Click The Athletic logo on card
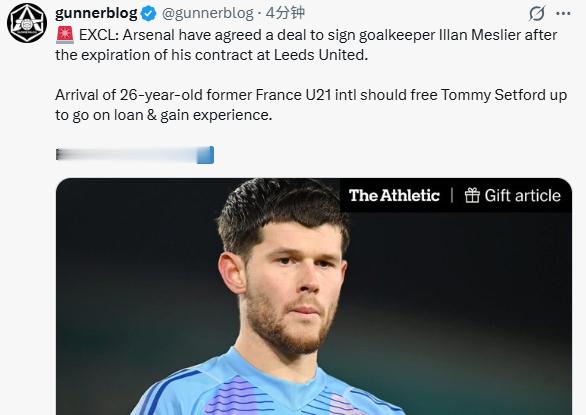The width and height of the screenshot is (586, 415). point(394,196)
